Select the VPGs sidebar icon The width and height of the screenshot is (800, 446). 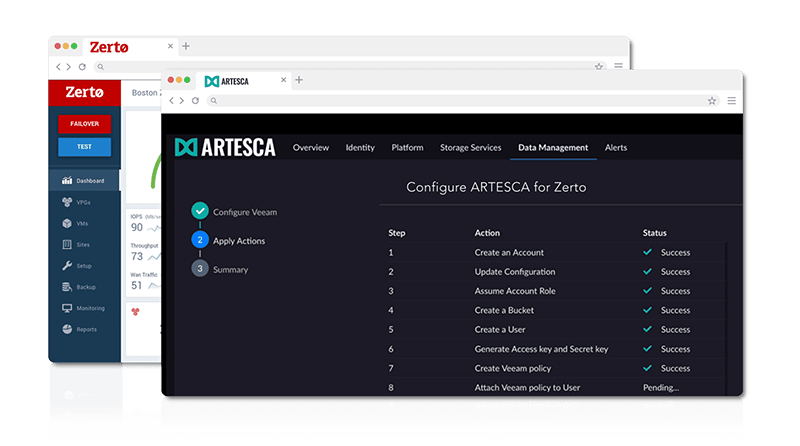67,202
